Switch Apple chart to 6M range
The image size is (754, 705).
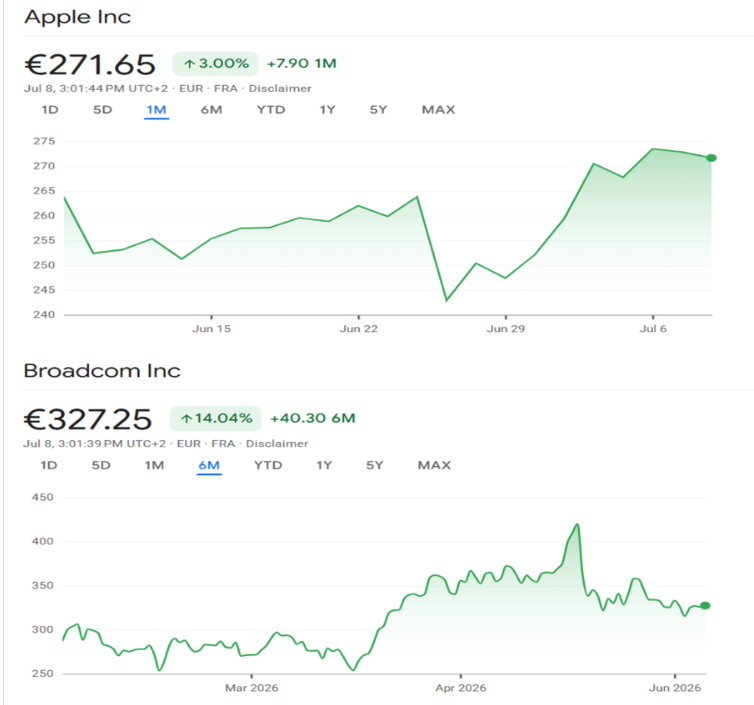point(211,110)
